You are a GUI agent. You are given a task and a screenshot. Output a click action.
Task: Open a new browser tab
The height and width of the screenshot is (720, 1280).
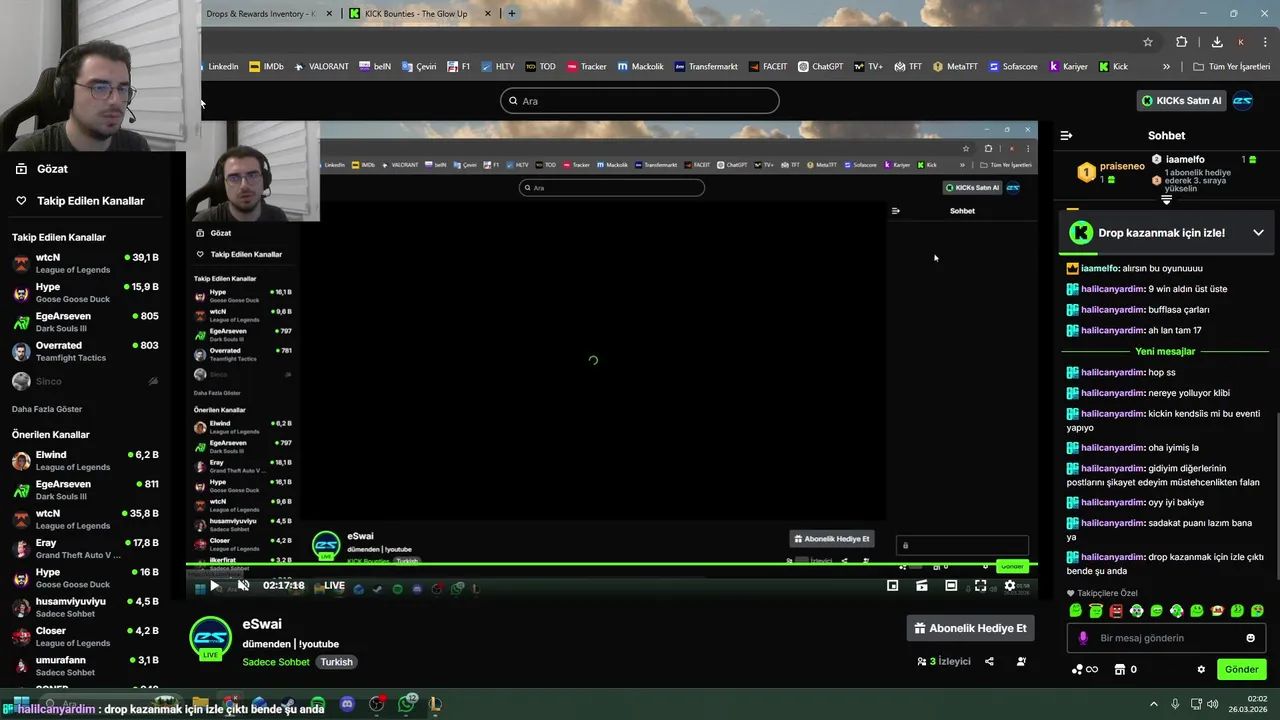[x=511, y=14]
